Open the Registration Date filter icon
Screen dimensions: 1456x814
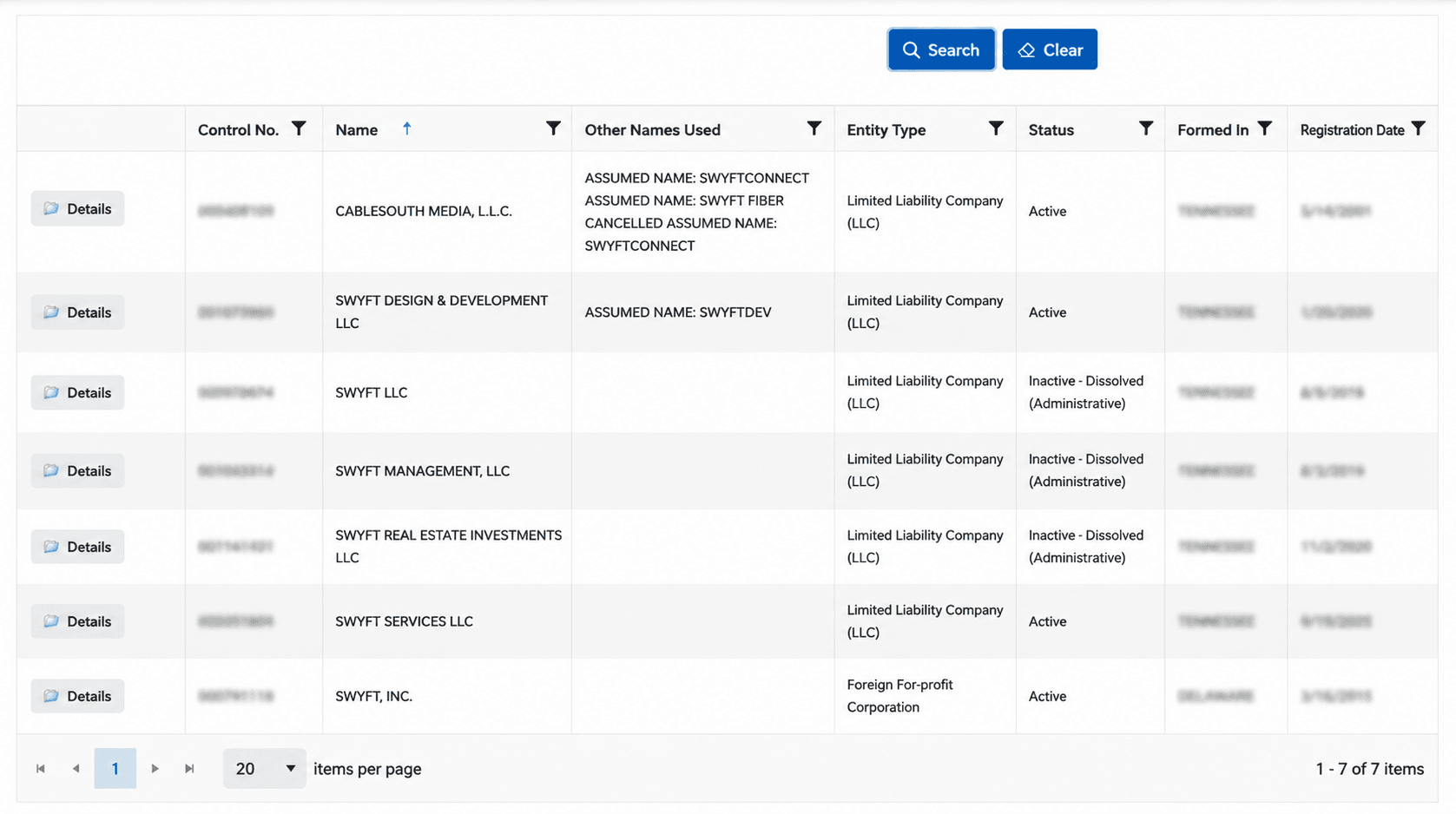point(1418,128)
